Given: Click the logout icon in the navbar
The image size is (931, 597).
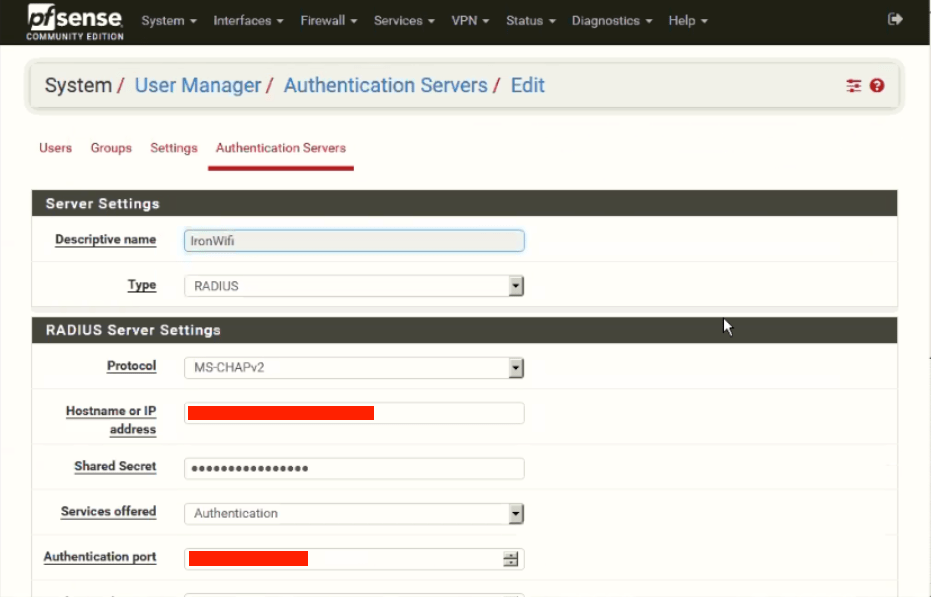Looking at the screenshot, I should click(895, 18).
